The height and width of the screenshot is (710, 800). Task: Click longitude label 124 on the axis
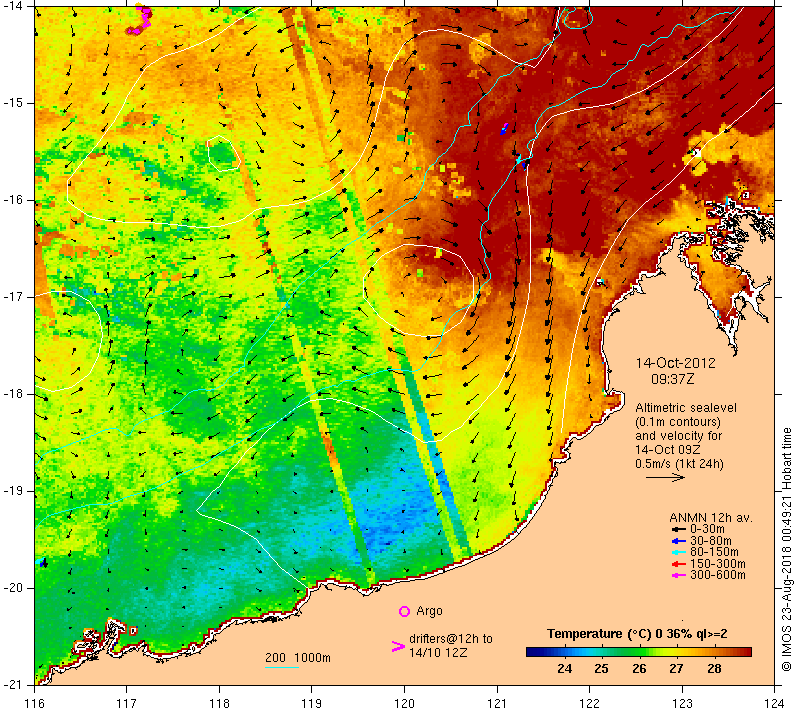pyautogui.click(x=774, y=703)
